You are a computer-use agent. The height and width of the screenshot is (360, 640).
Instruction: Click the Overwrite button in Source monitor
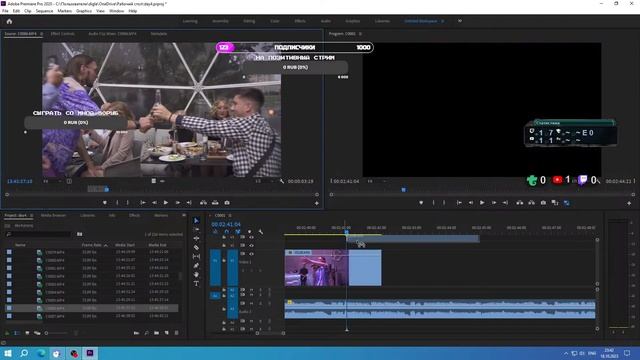point(215,202)
